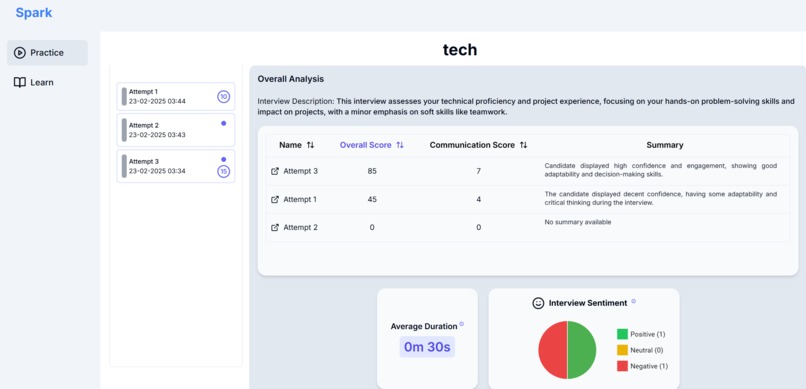
Task: Click the overall score 85 cell
Action: [372, 171]
